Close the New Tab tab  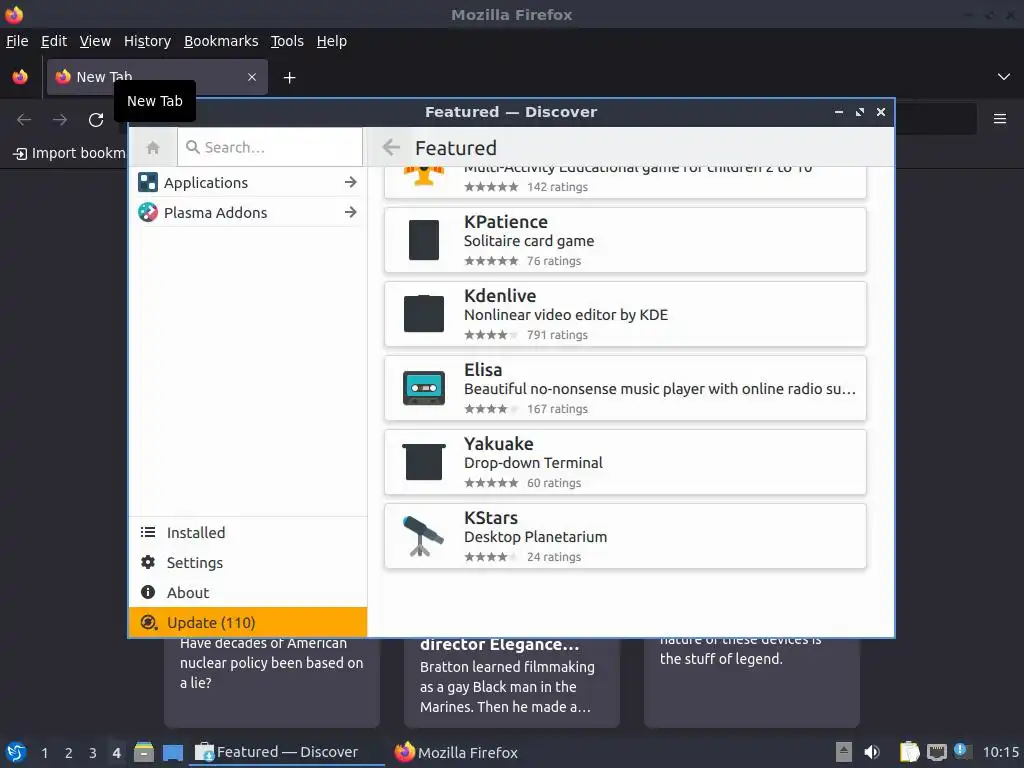click(x=252, y=77)
